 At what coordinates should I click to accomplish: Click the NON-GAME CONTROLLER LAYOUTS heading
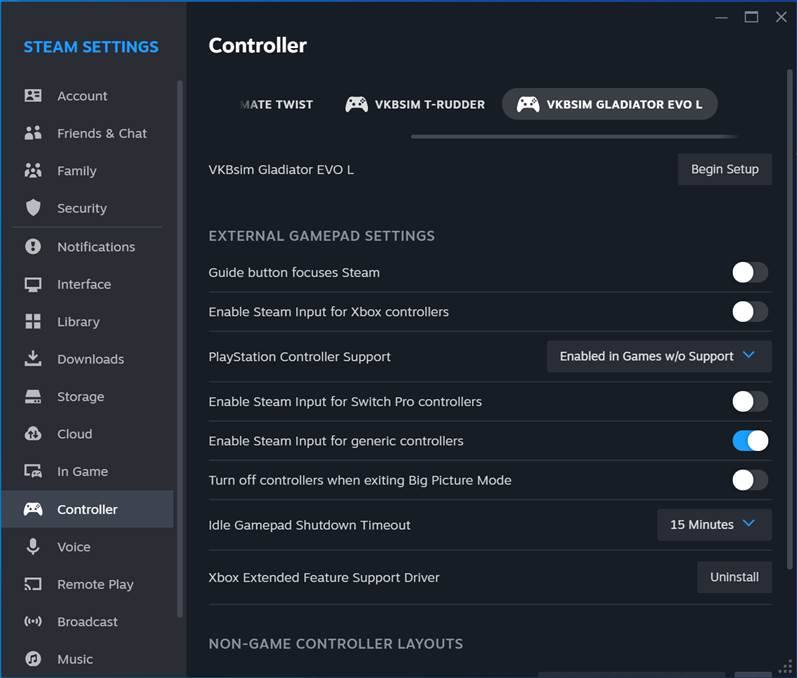[335, 643]
